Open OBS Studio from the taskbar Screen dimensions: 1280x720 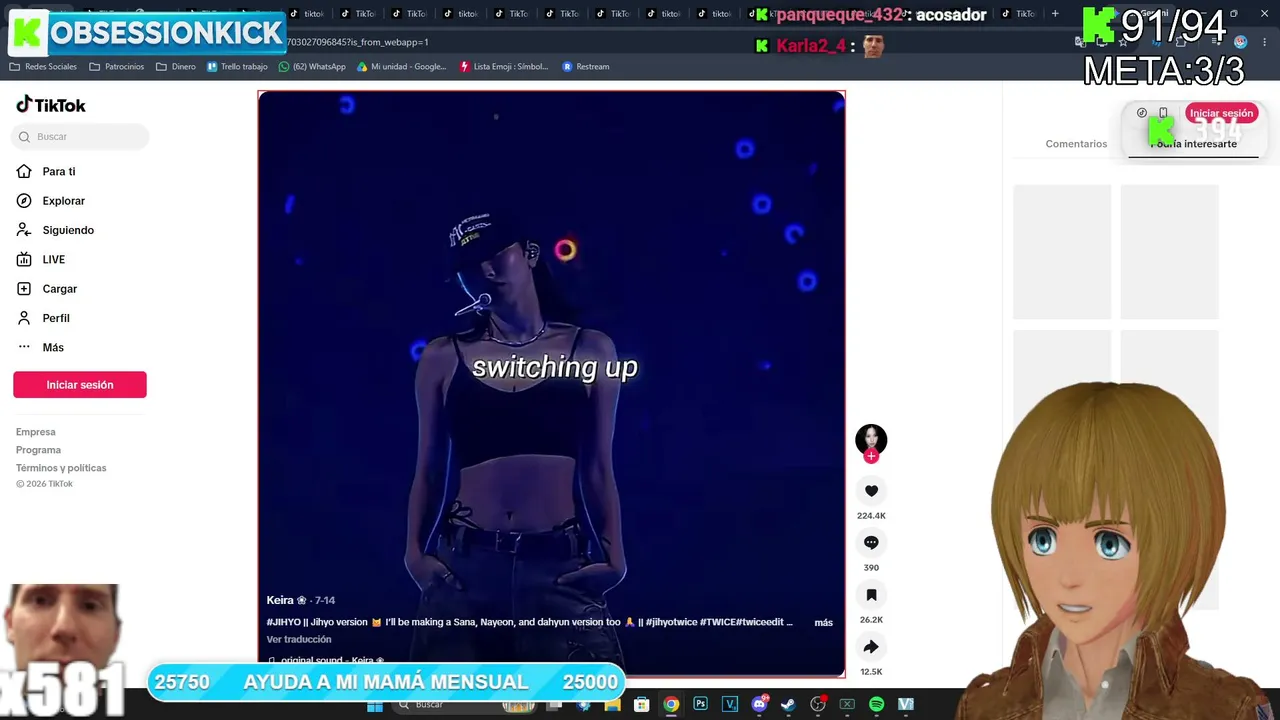[x=818, y=705]
